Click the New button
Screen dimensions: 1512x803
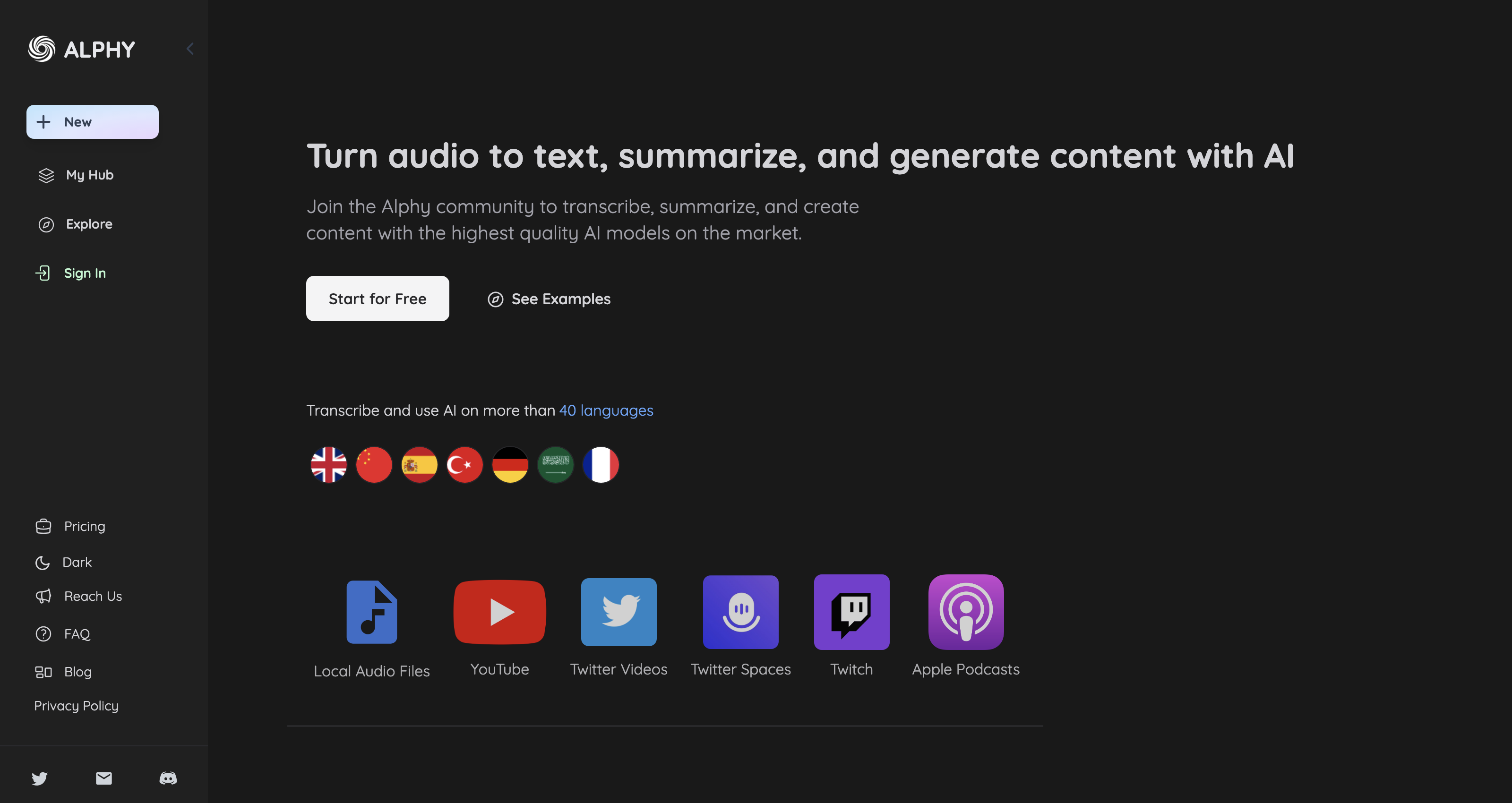(92, 122)
